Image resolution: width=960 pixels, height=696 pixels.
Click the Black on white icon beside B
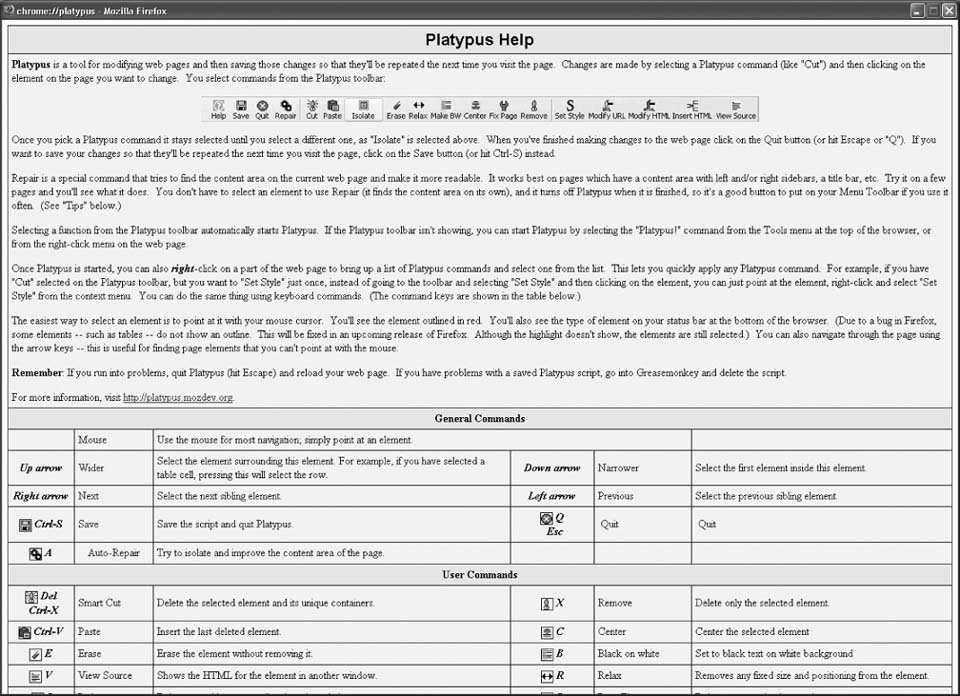click(x=547, y=654)
